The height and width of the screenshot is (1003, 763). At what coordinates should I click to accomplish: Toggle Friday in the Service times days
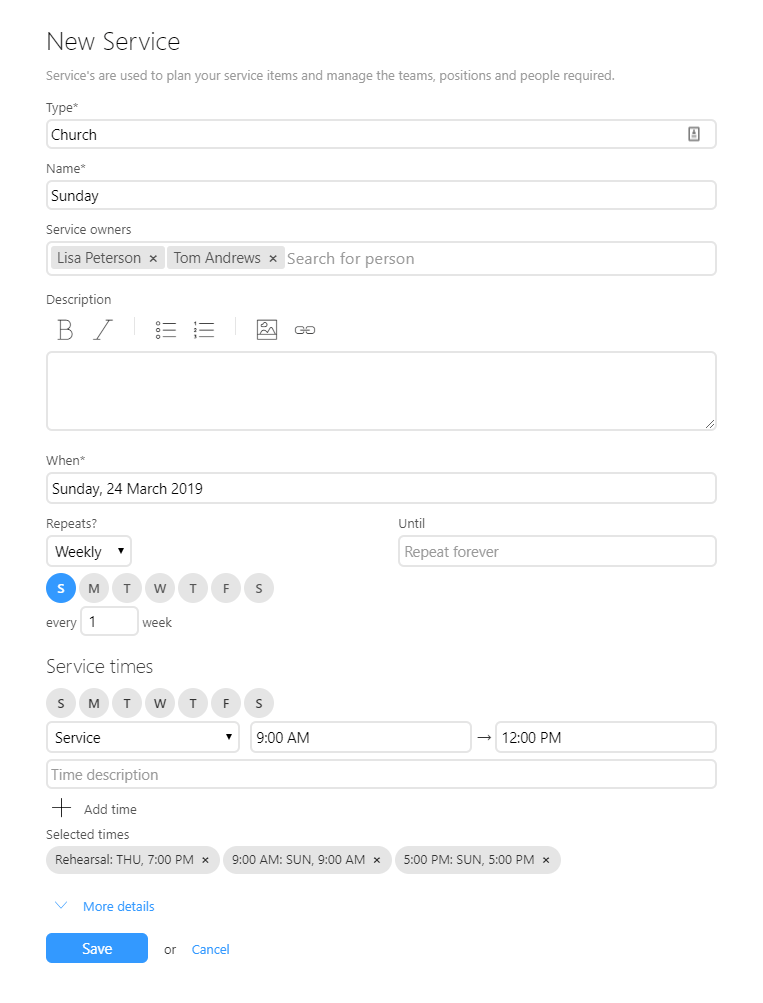coord(226,703)
